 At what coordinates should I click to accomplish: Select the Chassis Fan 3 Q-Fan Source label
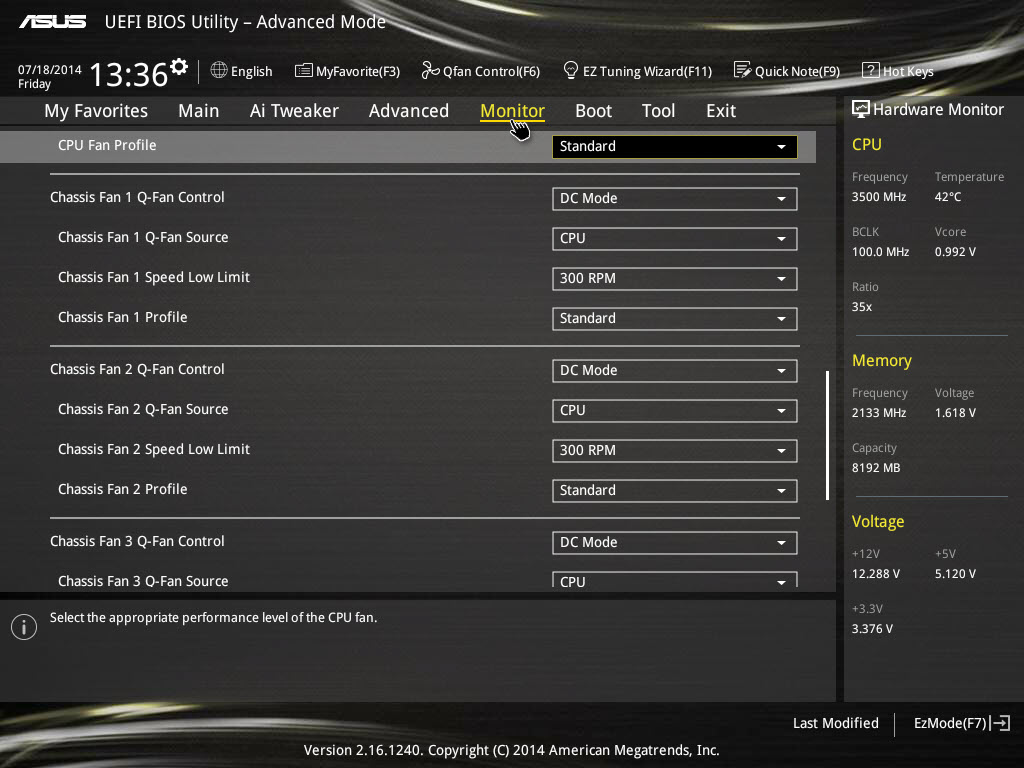click(x=143, y=581)
